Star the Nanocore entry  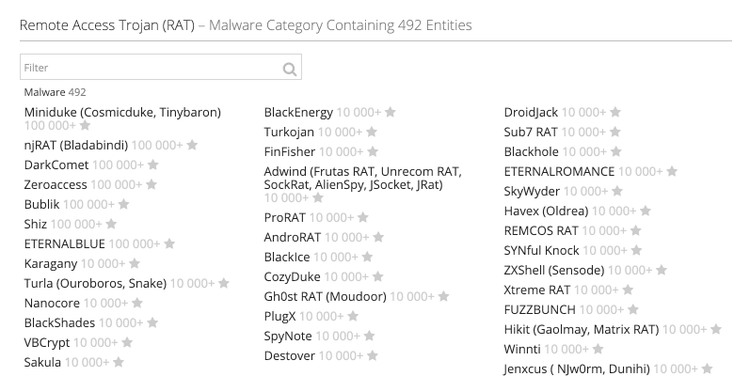click(x=137, y=303)
